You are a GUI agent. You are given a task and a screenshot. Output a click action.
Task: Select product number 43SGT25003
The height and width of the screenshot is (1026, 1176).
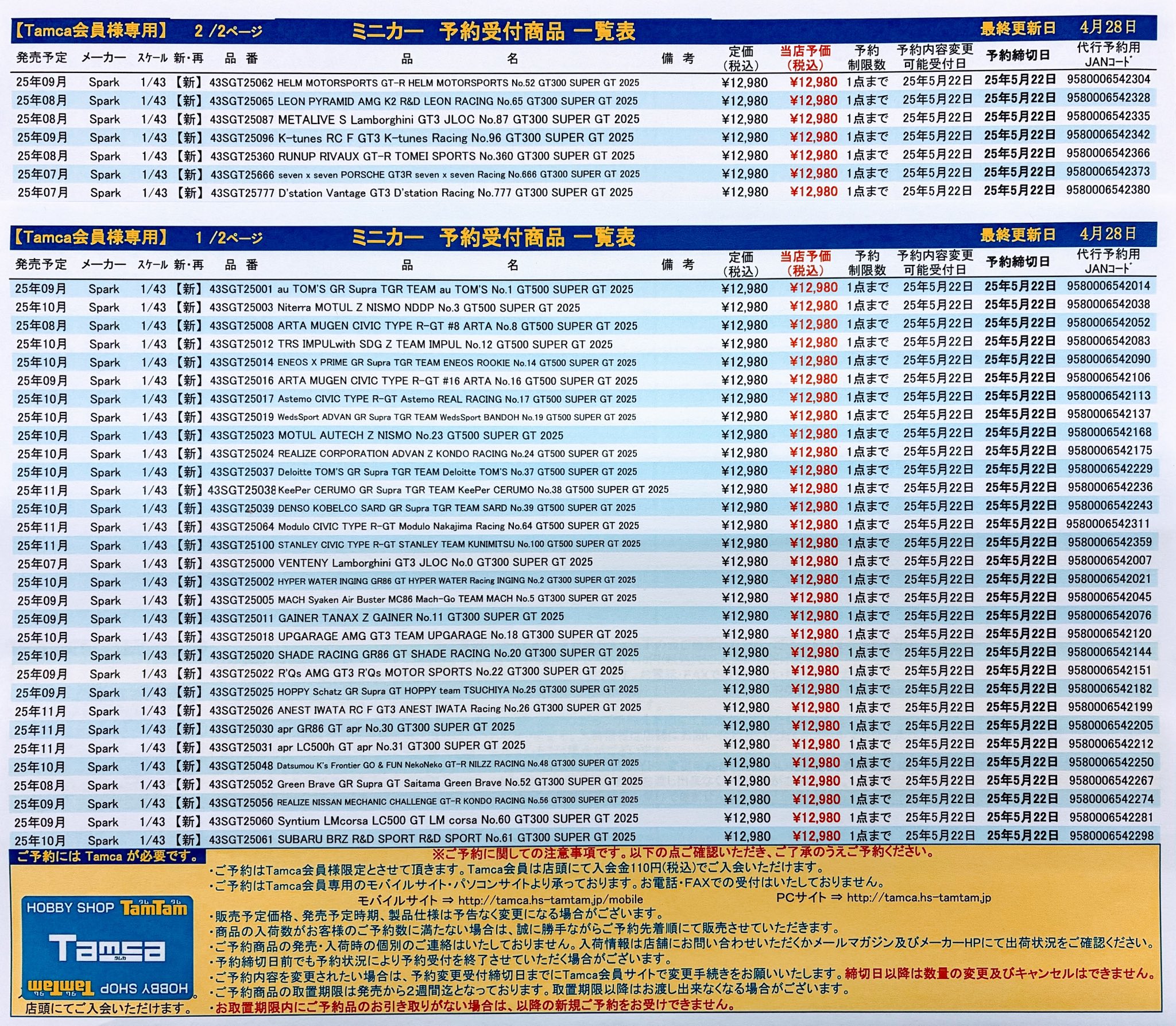[241, 308]
